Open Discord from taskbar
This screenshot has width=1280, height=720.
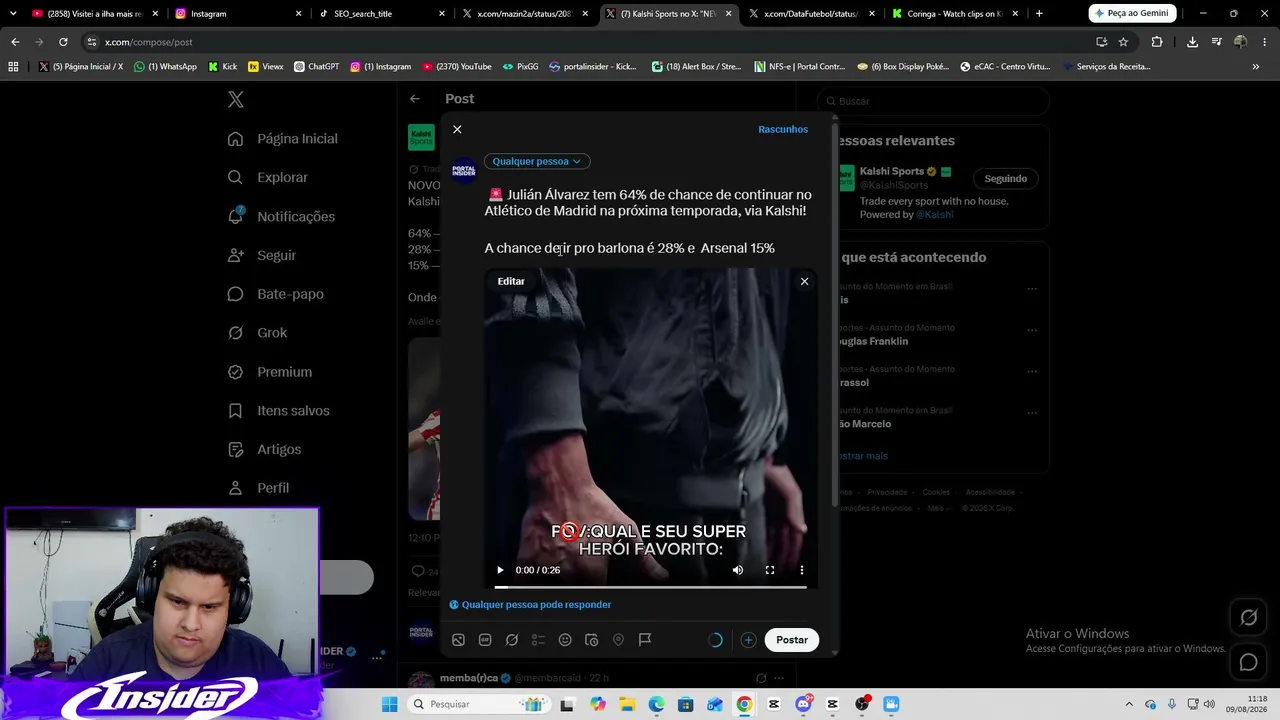point(803,704)
